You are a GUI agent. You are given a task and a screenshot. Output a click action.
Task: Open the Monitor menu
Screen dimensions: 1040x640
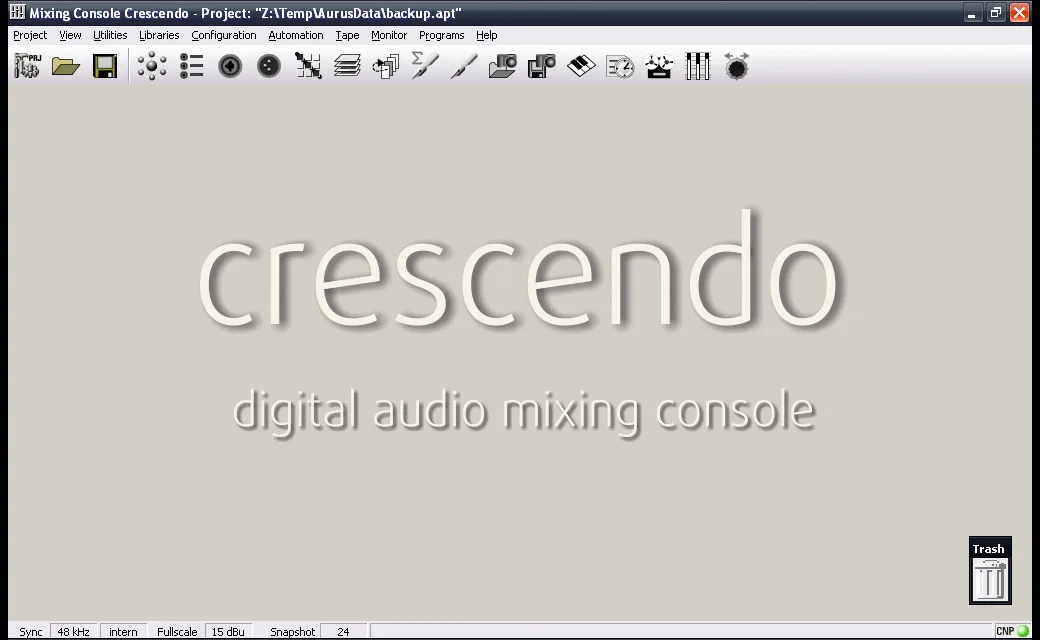(389, 35)
